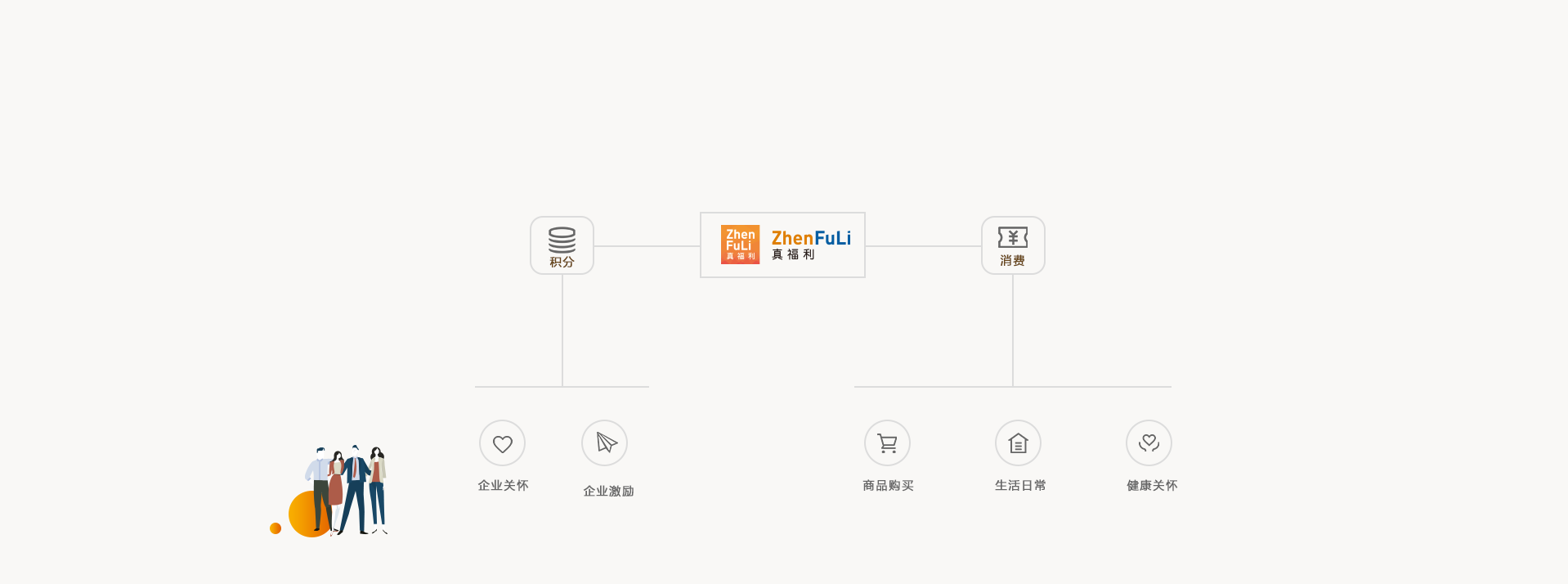Select the paper plane icon above 企业激励
Screen dimensions: 1568x584
(x=605, y=442)
